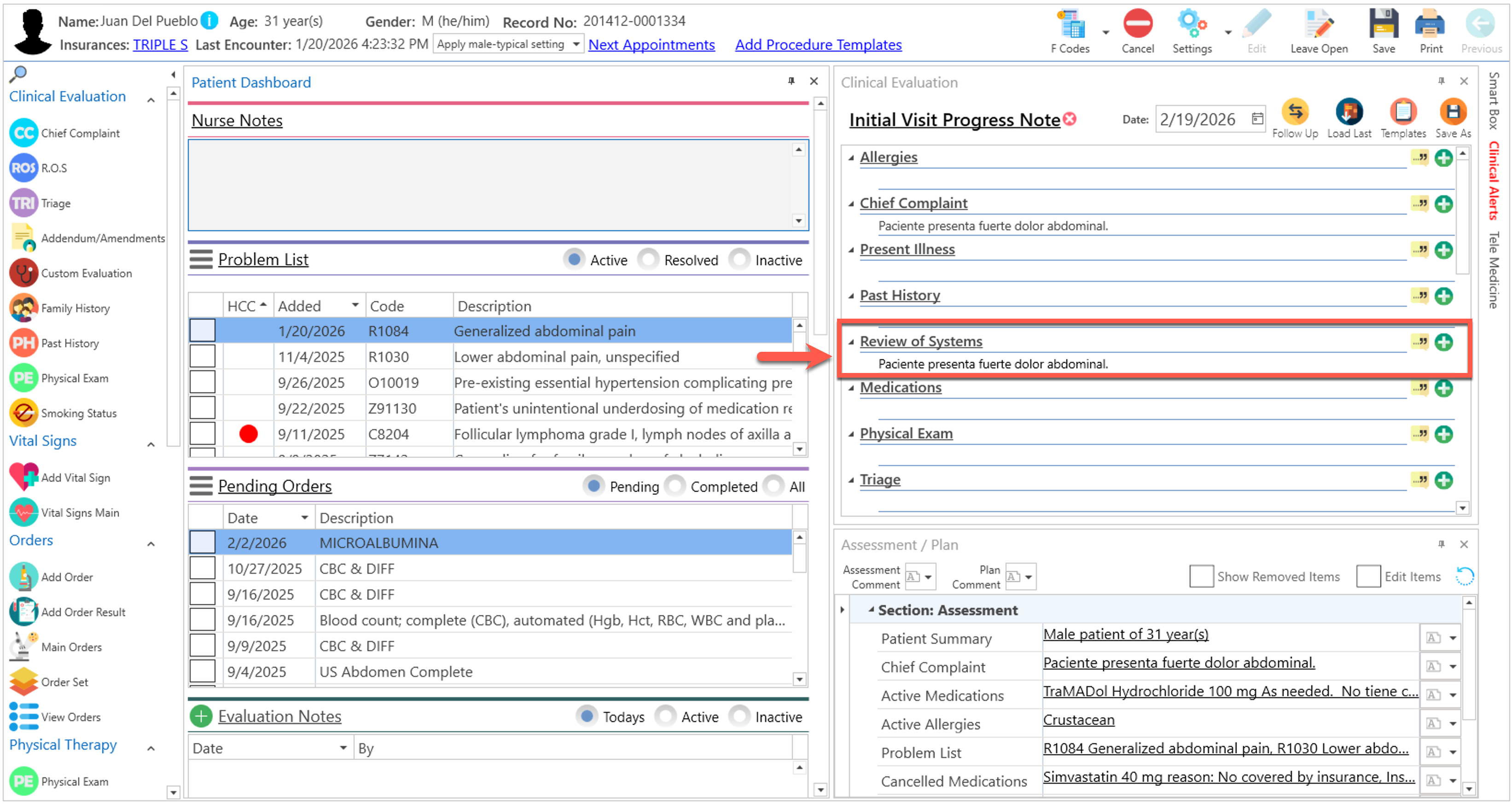
Task: Click the Next Appointments link
Action: point(651,45)
